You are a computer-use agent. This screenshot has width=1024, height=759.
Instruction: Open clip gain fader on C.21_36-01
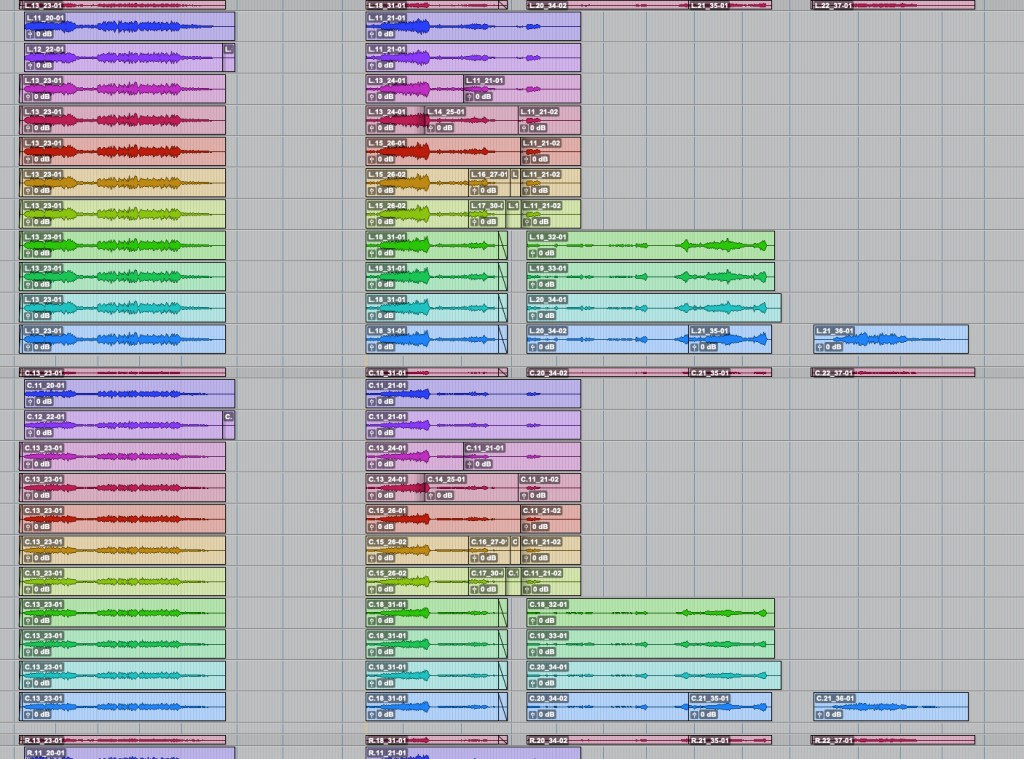pyautogui.click(x=821, y=714)
